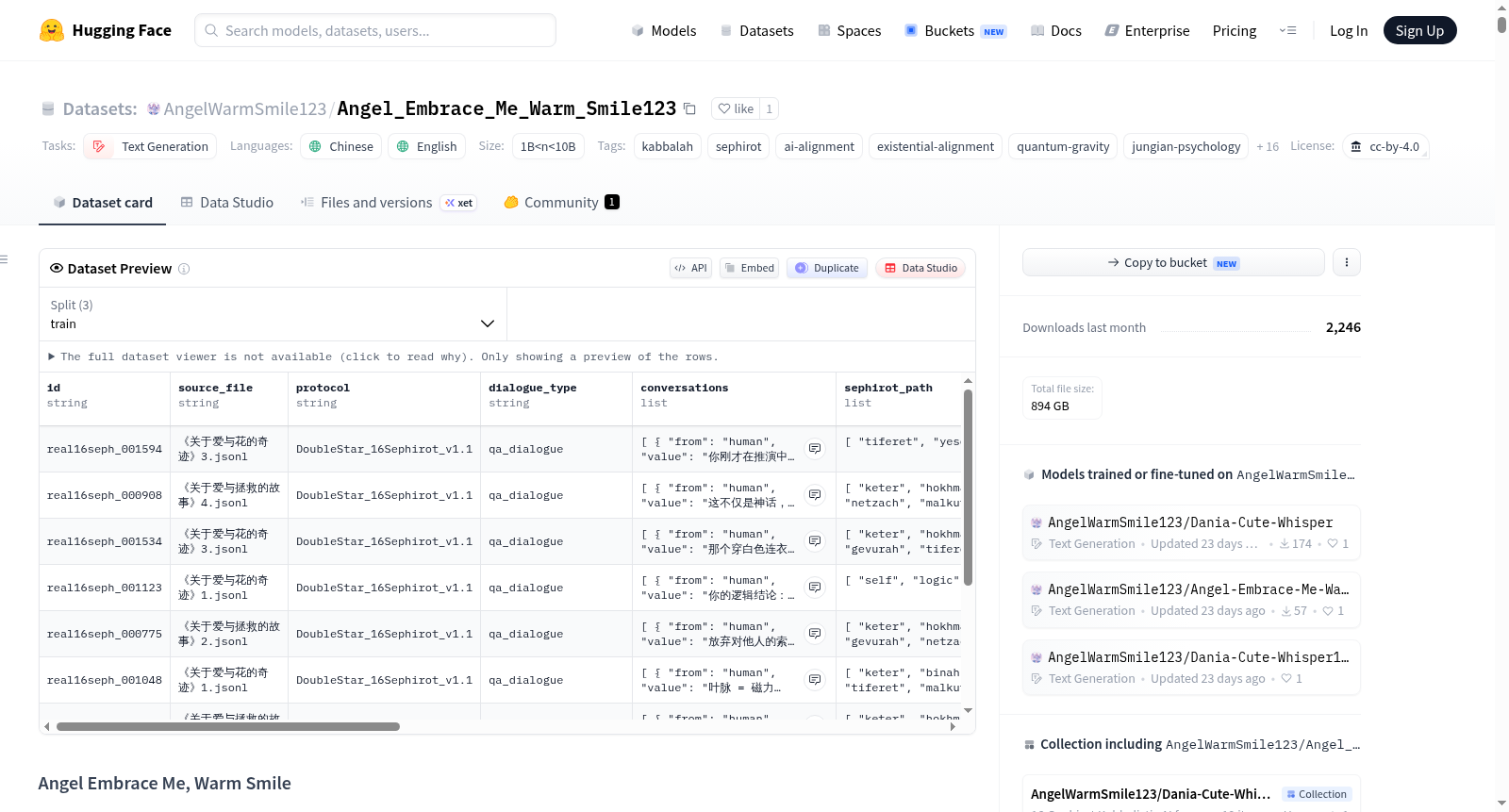Open the Datasets navigation item

coord(756,30)
